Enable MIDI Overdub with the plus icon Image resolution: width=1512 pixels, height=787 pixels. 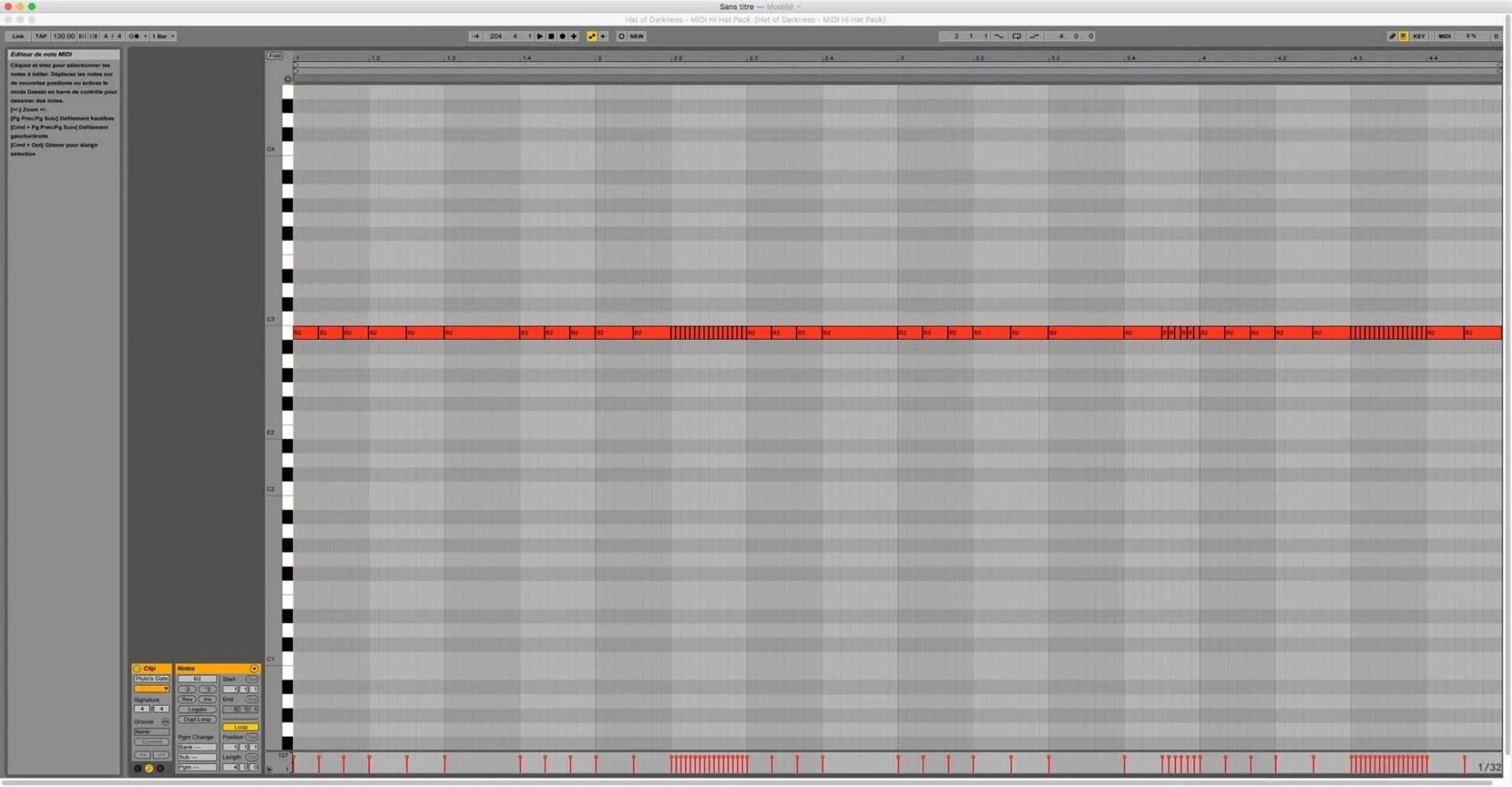pos(574,36)
